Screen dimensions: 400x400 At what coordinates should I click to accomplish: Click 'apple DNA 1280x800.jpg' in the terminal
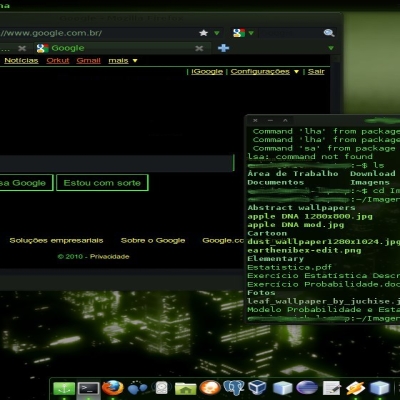click(x=310, y=216)
